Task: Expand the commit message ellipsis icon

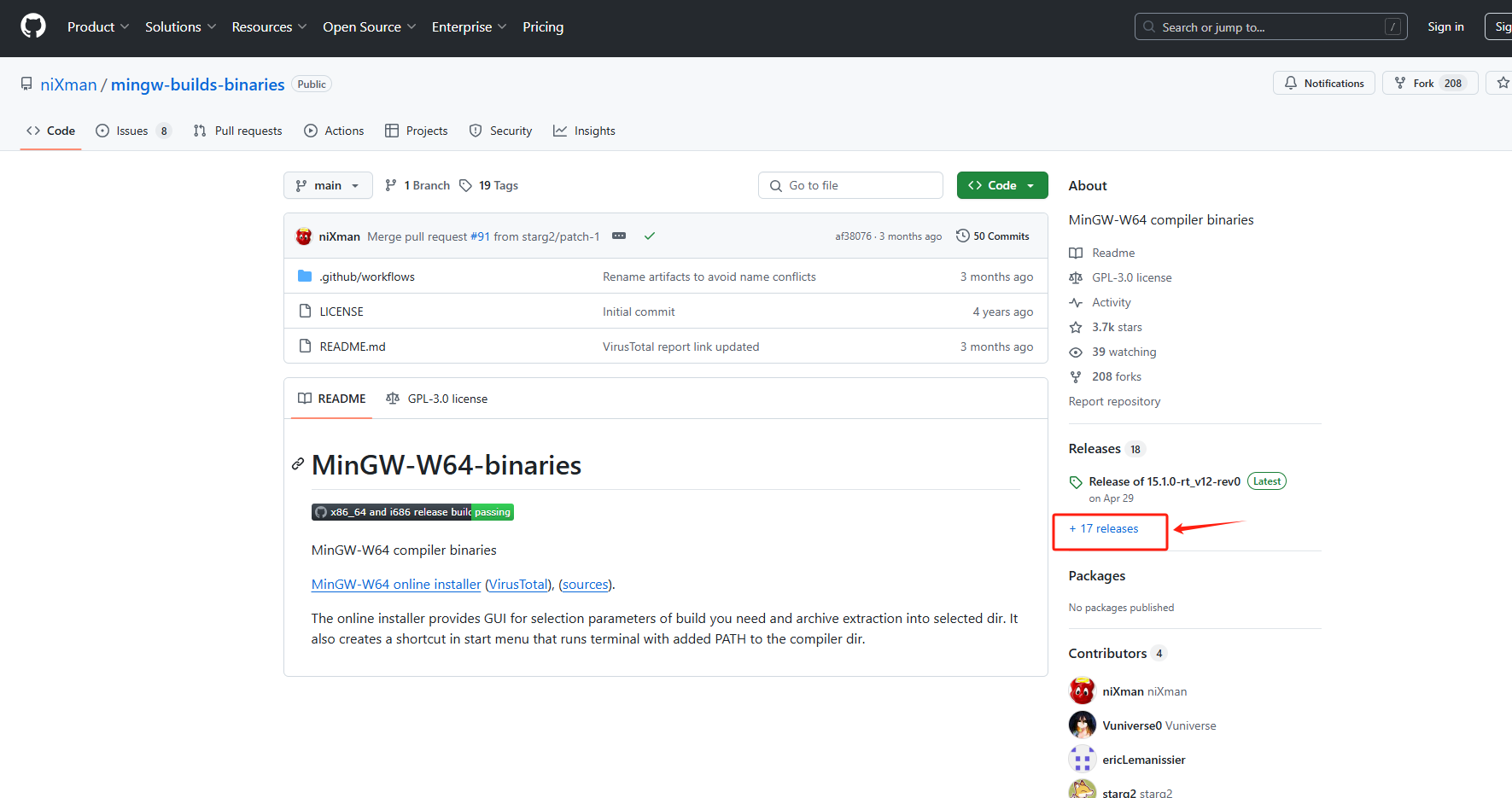Action: [619, 236]
